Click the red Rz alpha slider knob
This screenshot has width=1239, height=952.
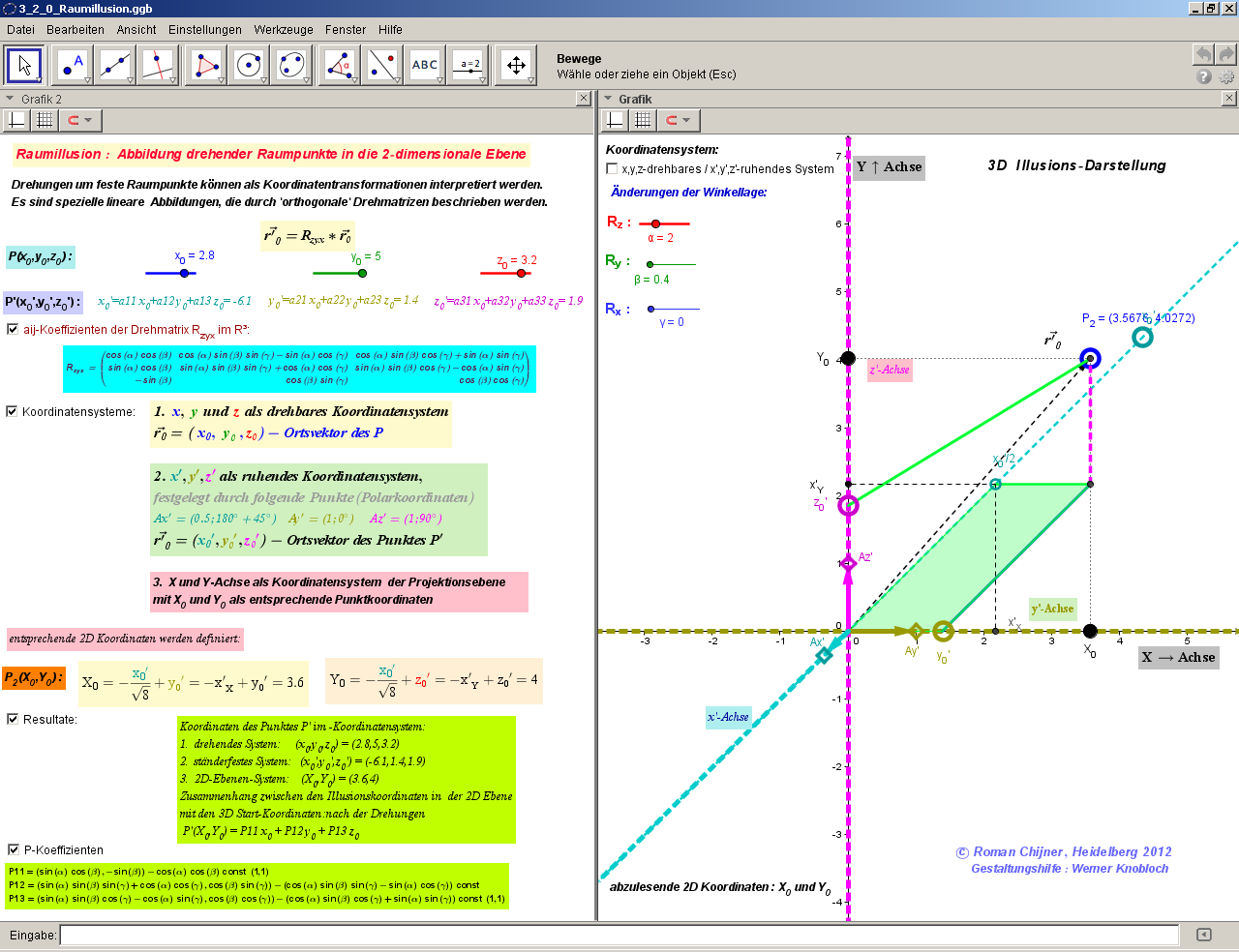(x=655, y=223)
